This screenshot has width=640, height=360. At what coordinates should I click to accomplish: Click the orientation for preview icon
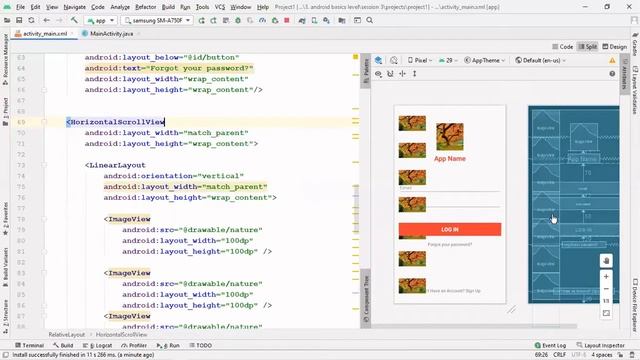coord(393,60)
